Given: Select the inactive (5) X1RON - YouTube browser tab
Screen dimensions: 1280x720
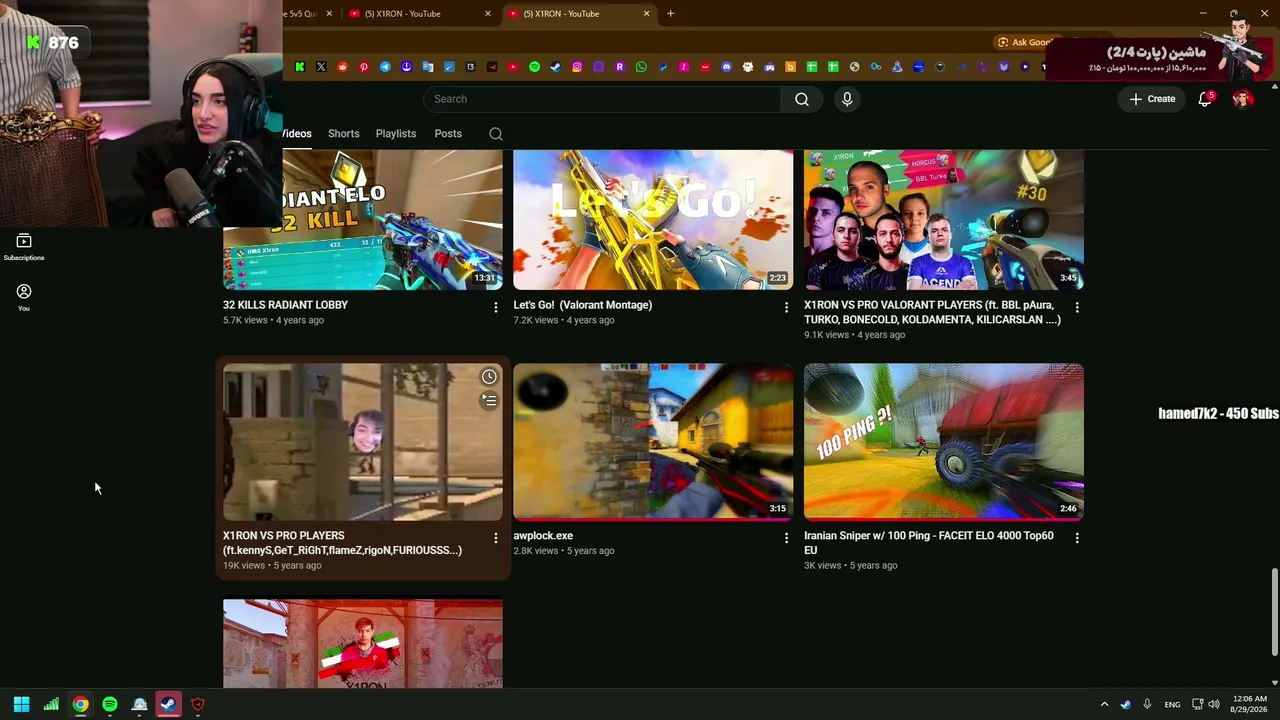Looking at the screenshot, I should (418, 14).
